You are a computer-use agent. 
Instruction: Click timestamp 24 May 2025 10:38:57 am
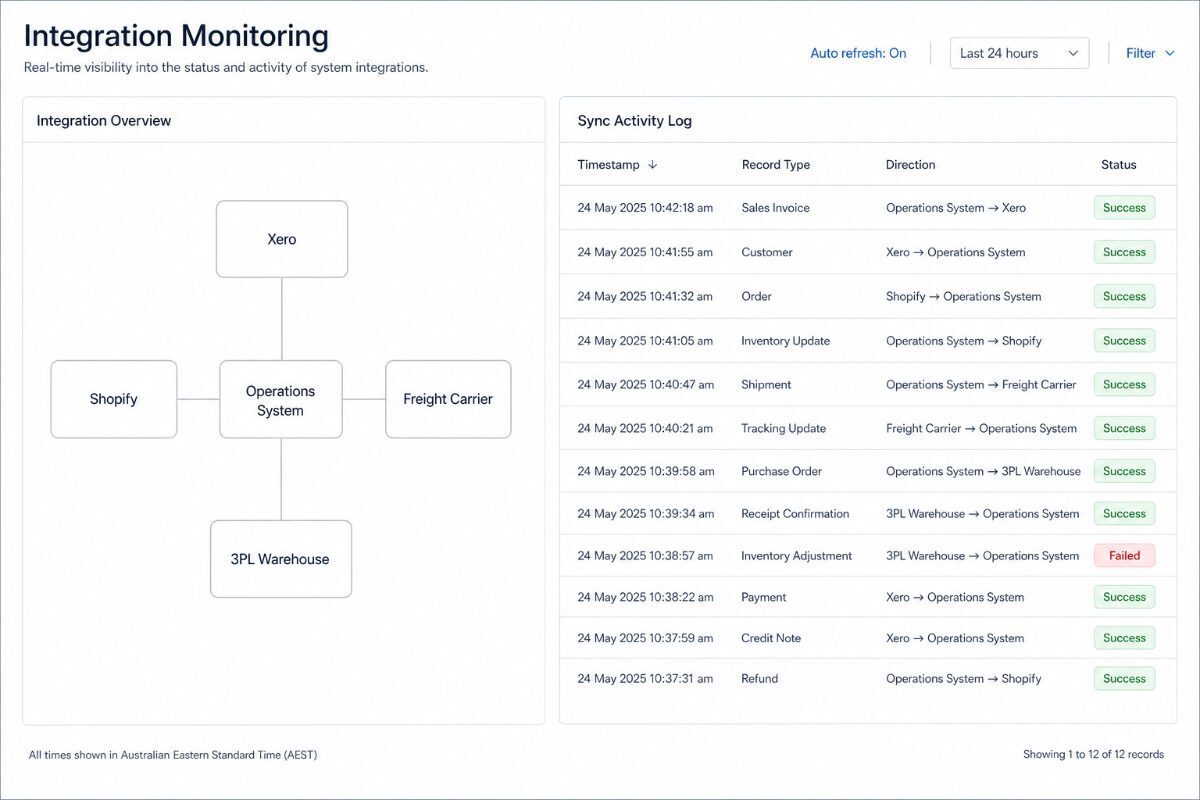[645, 556]
